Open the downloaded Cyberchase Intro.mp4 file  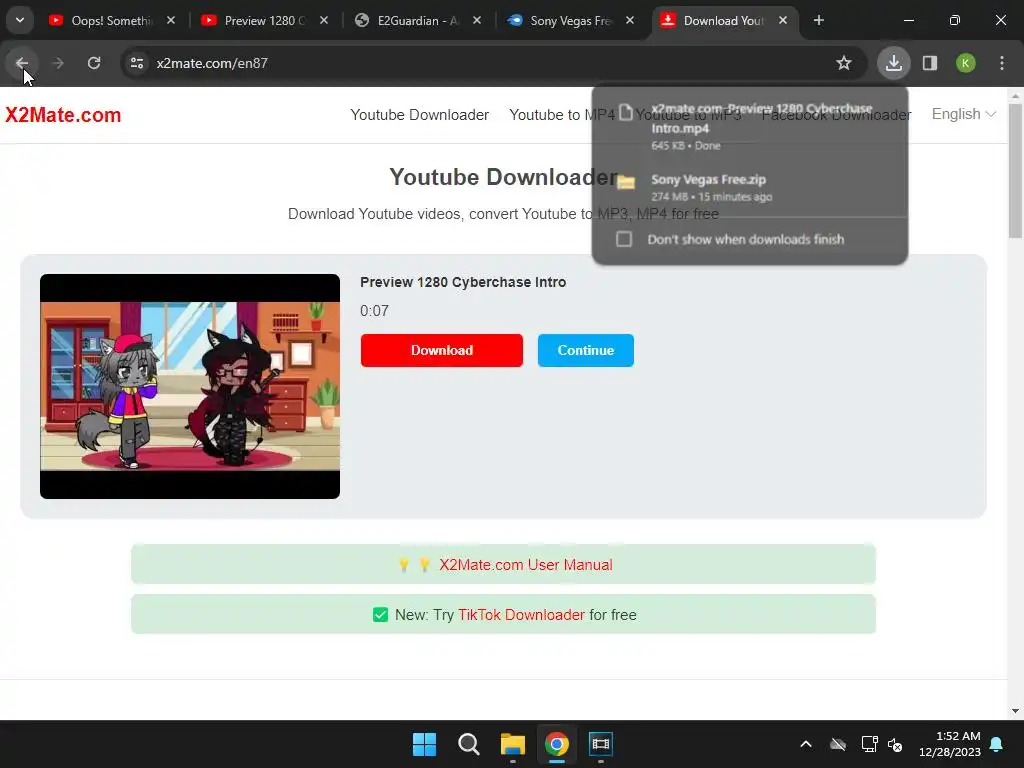750,126
